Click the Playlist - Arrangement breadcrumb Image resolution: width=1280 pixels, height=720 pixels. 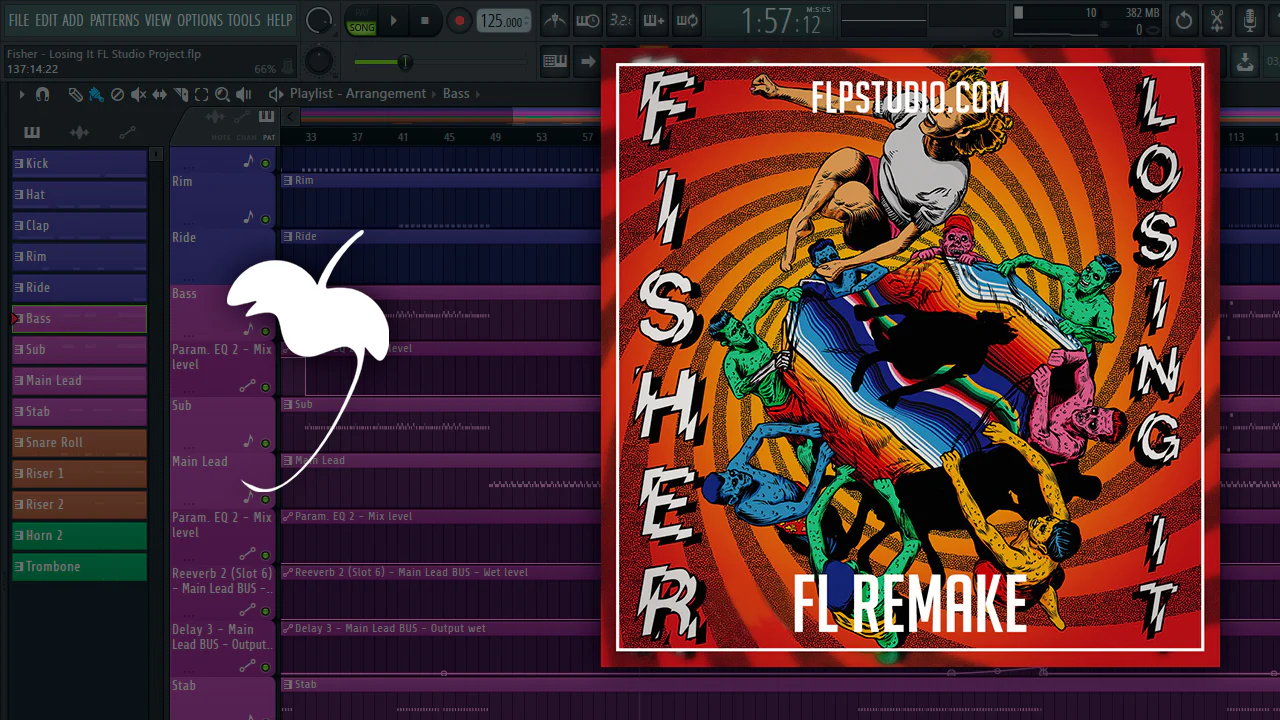point(358,94)
